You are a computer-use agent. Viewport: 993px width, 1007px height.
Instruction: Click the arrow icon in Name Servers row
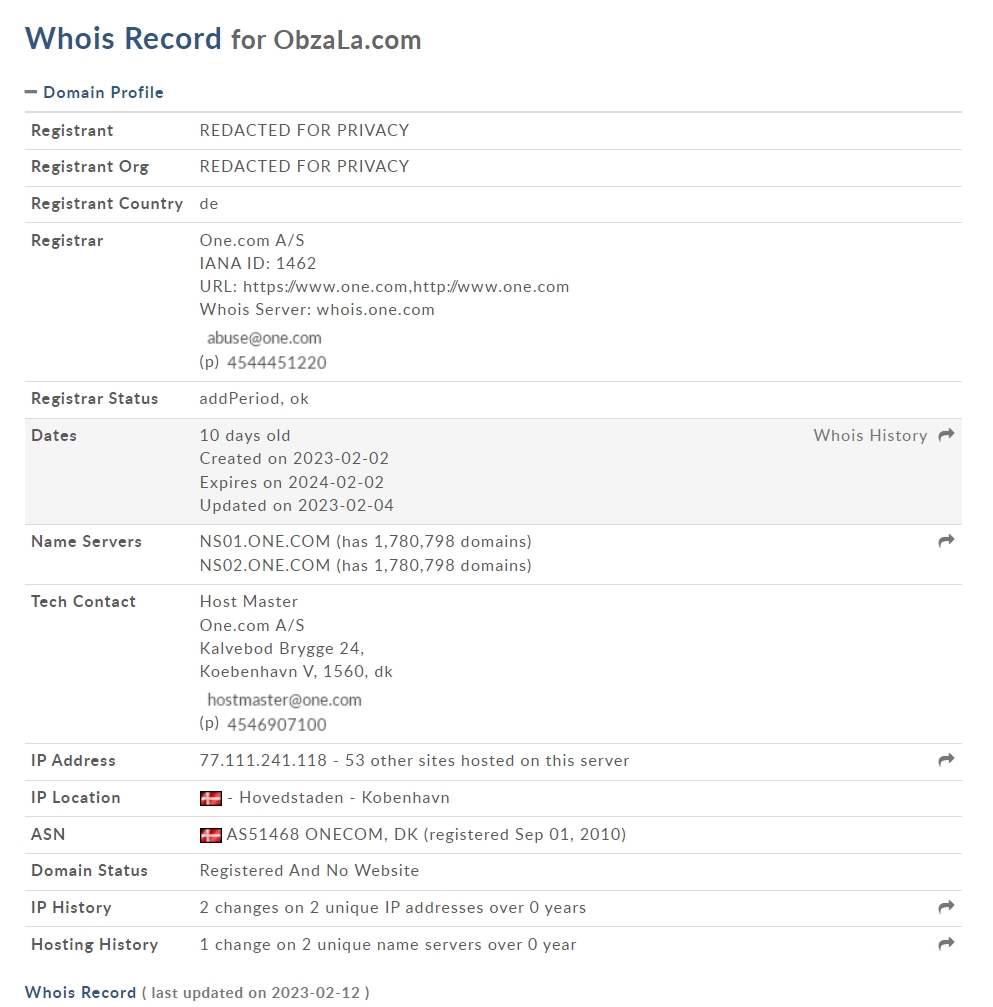(x=946, y=541)
